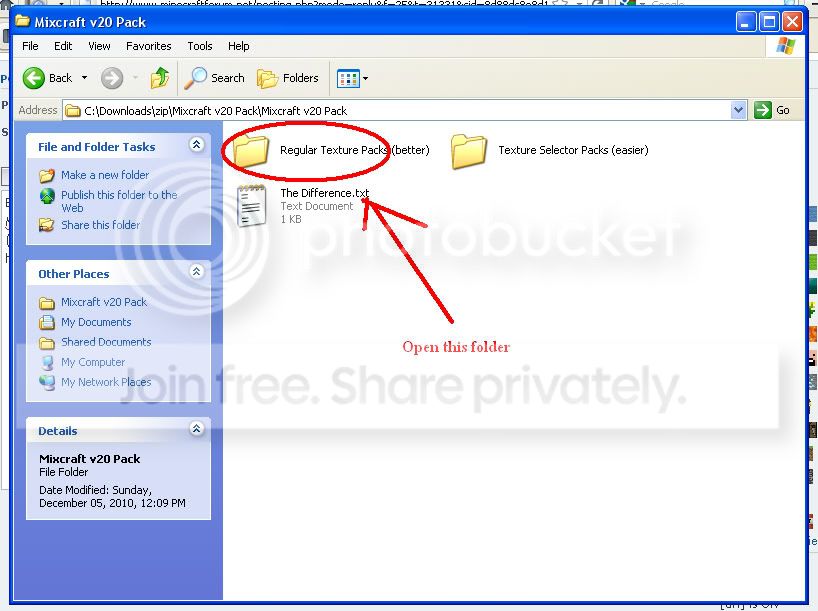This screenshot has width=818, height=611.
Task: Expand the Address bar dropdown arrow
Action: 739,110
